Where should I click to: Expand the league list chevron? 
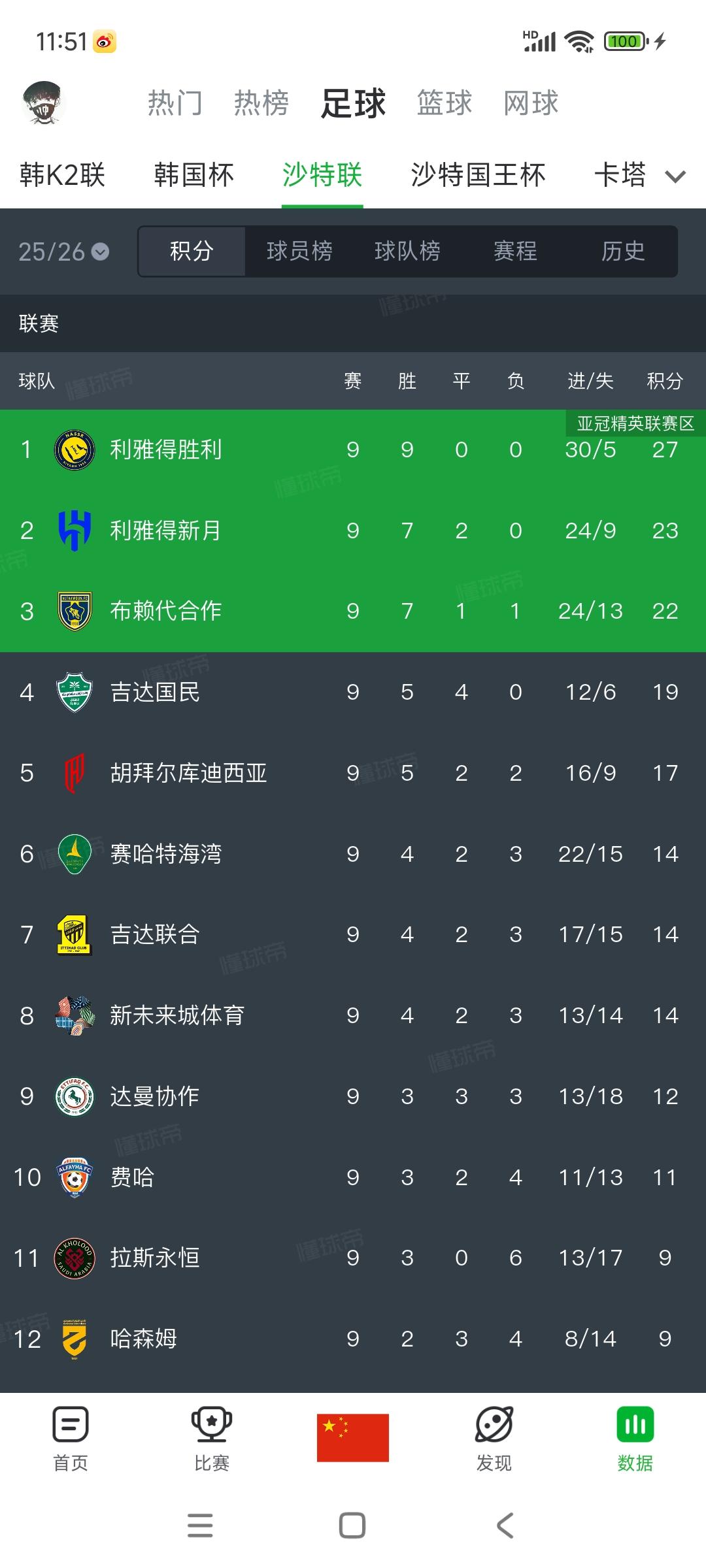point(675,176)
